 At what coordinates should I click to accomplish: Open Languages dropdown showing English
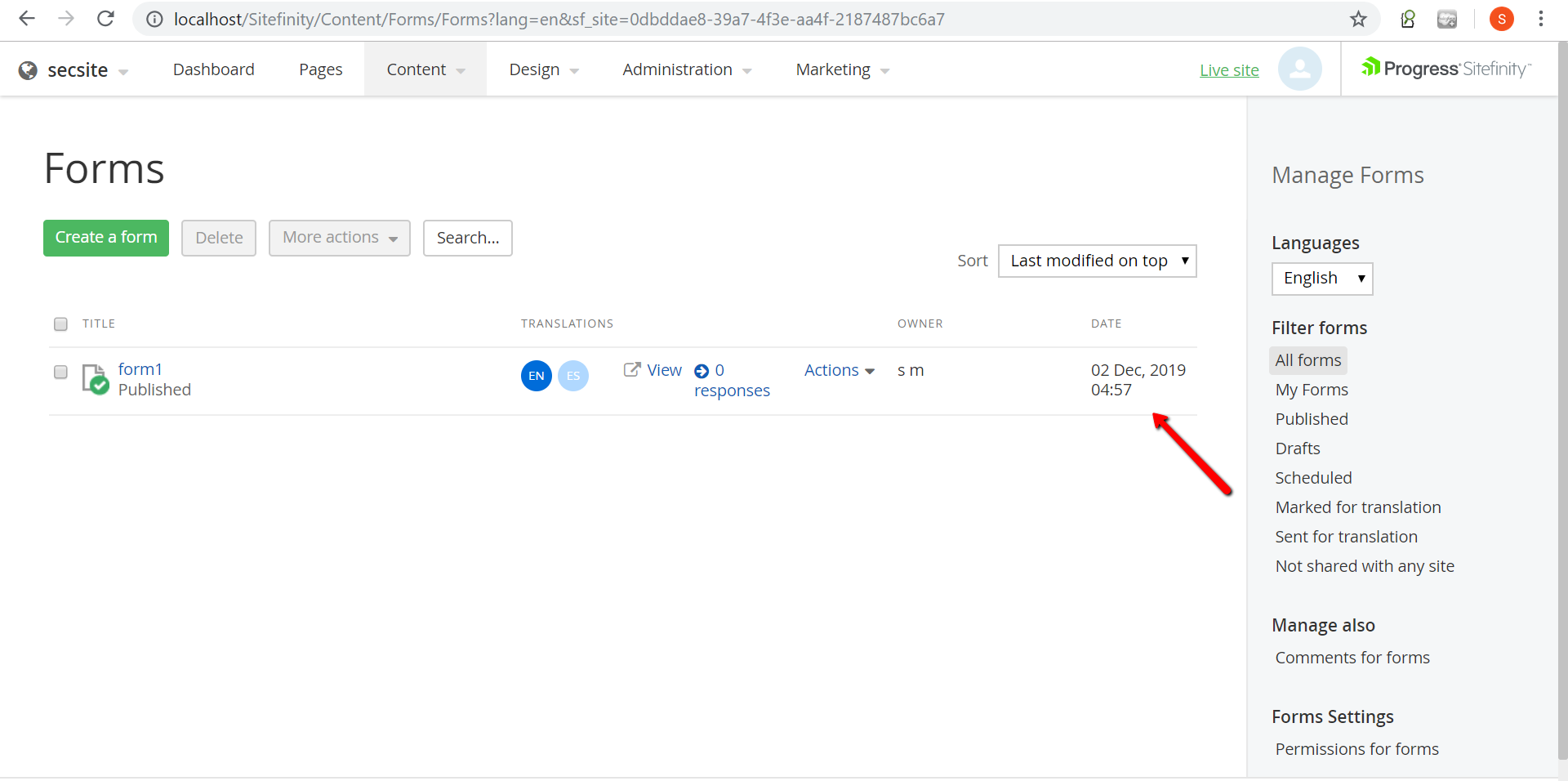pos(1322,279)
